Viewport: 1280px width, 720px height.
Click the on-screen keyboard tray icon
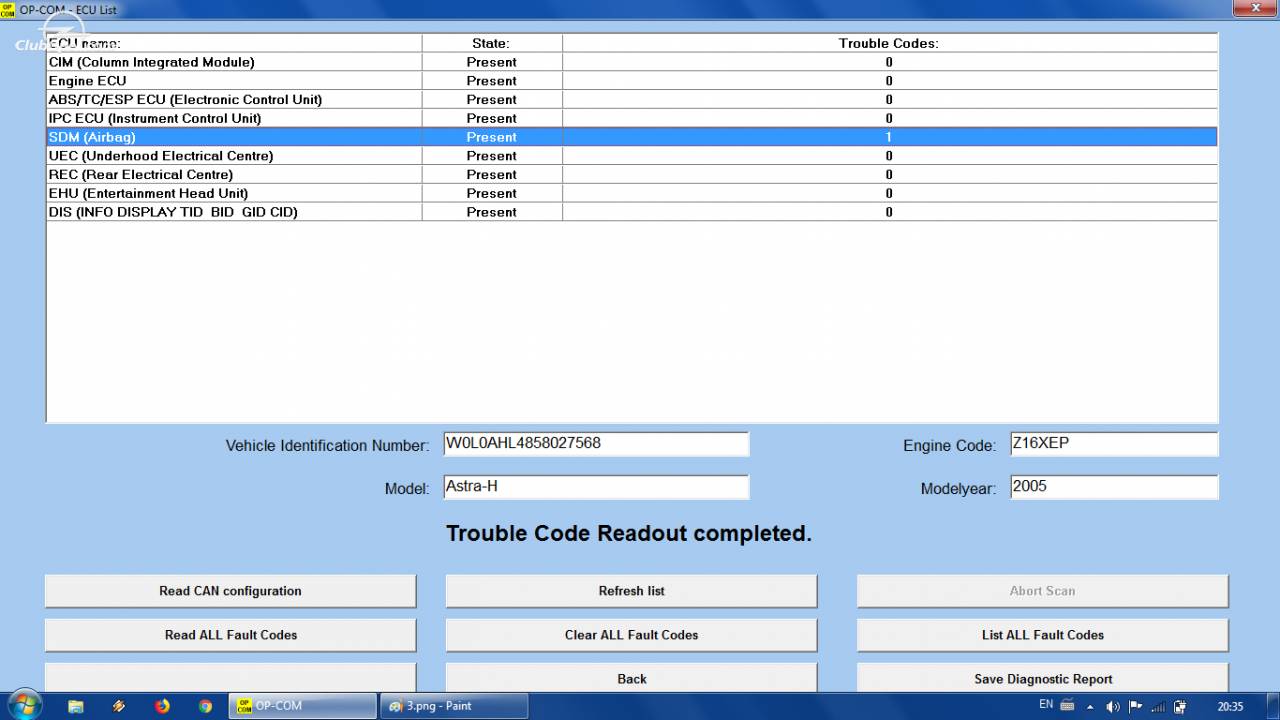pyautogui.click(x=1067, y=706)
